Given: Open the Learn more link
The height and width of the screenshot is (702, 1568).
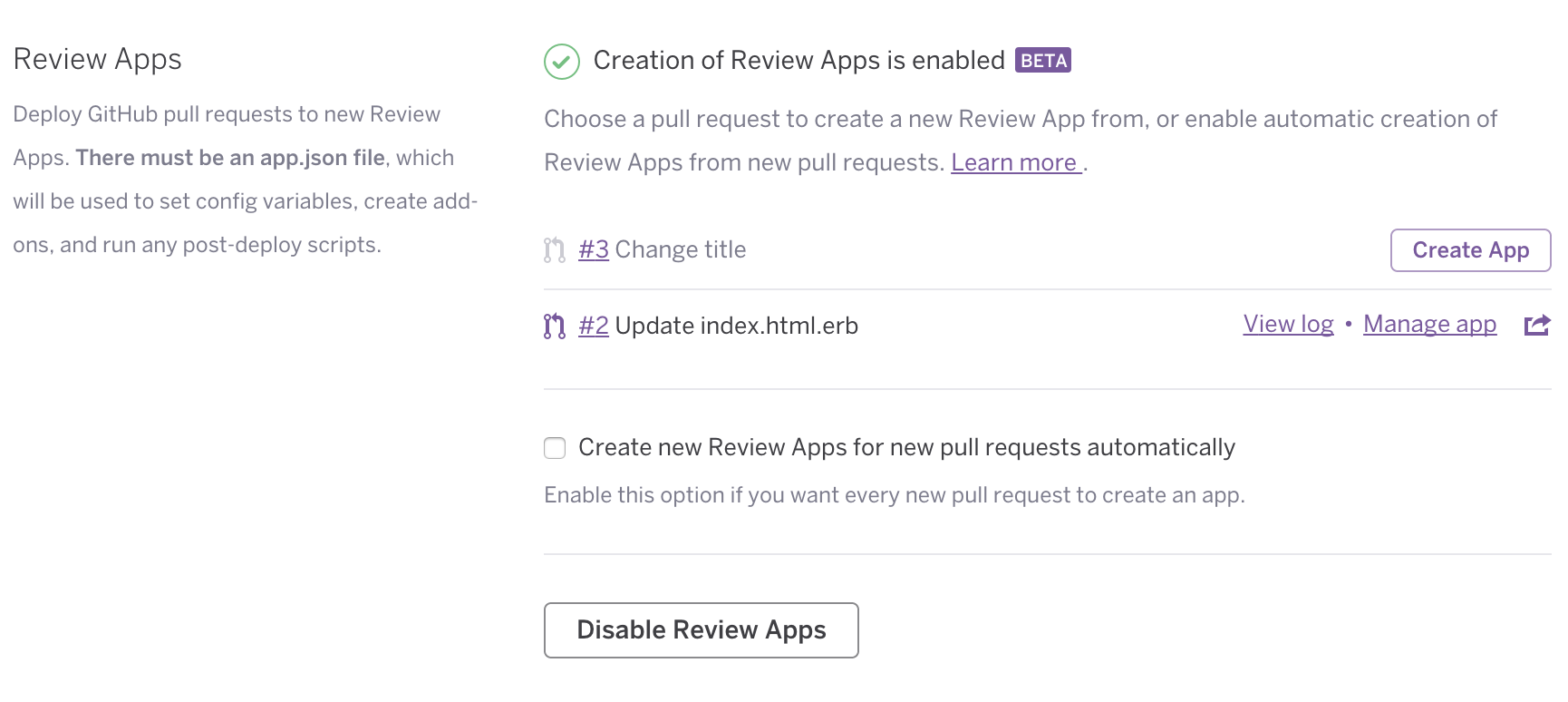Looking at the screenshot, I should point(1014,161).
